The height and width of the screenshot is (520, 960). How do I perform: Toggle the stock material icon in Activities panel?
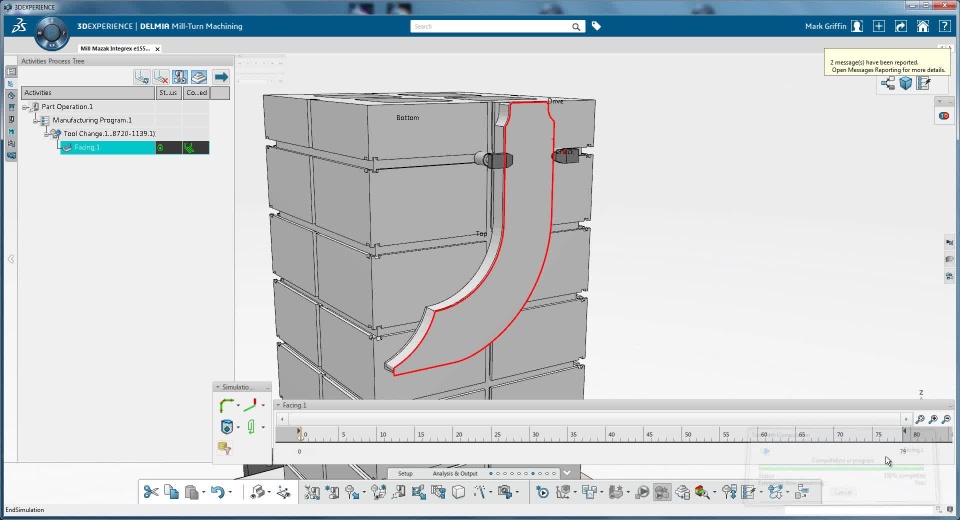point(198,77)
